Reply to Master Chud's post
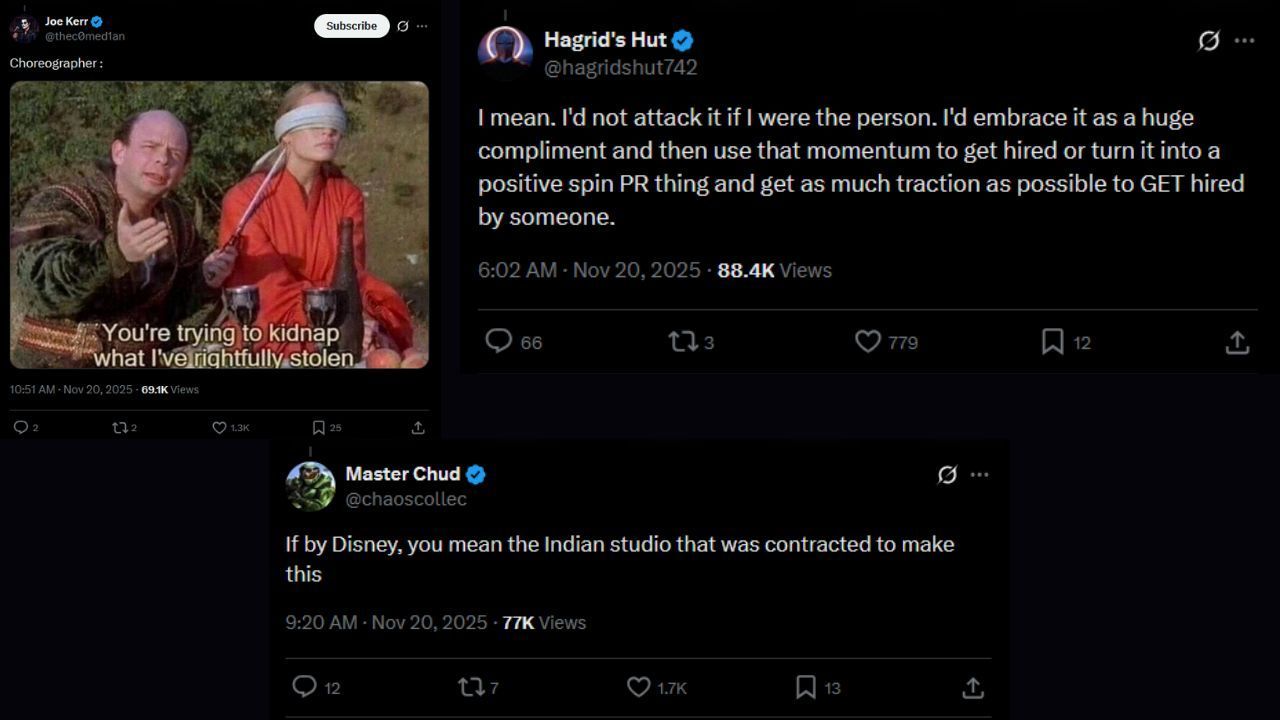Screen dimensions: 1280x720 (x=304, y=687)
